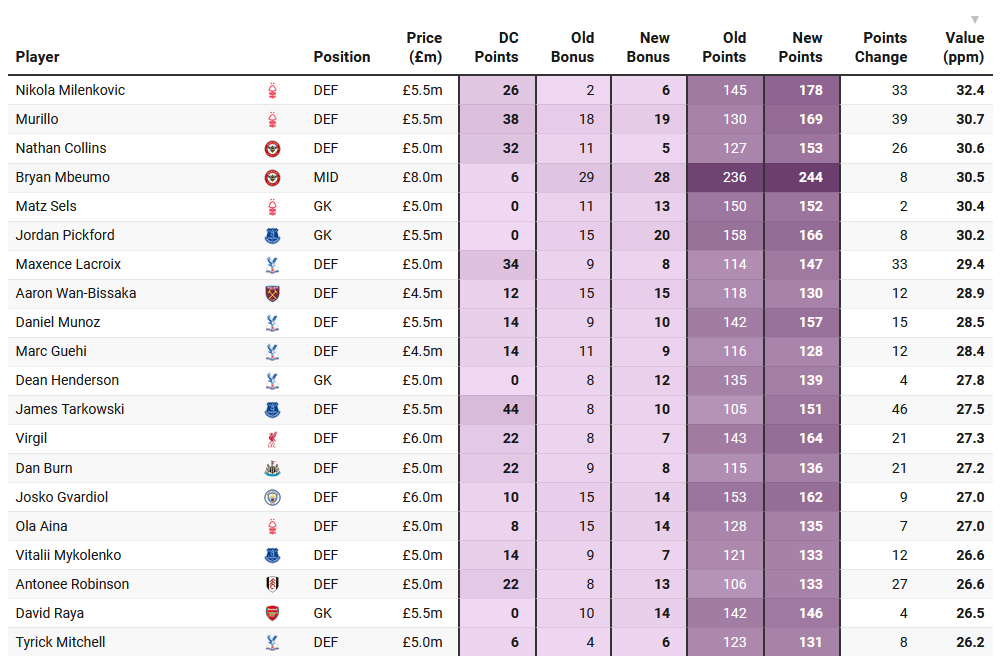Click Old Points cell showing 236

(x=726, y=178)
